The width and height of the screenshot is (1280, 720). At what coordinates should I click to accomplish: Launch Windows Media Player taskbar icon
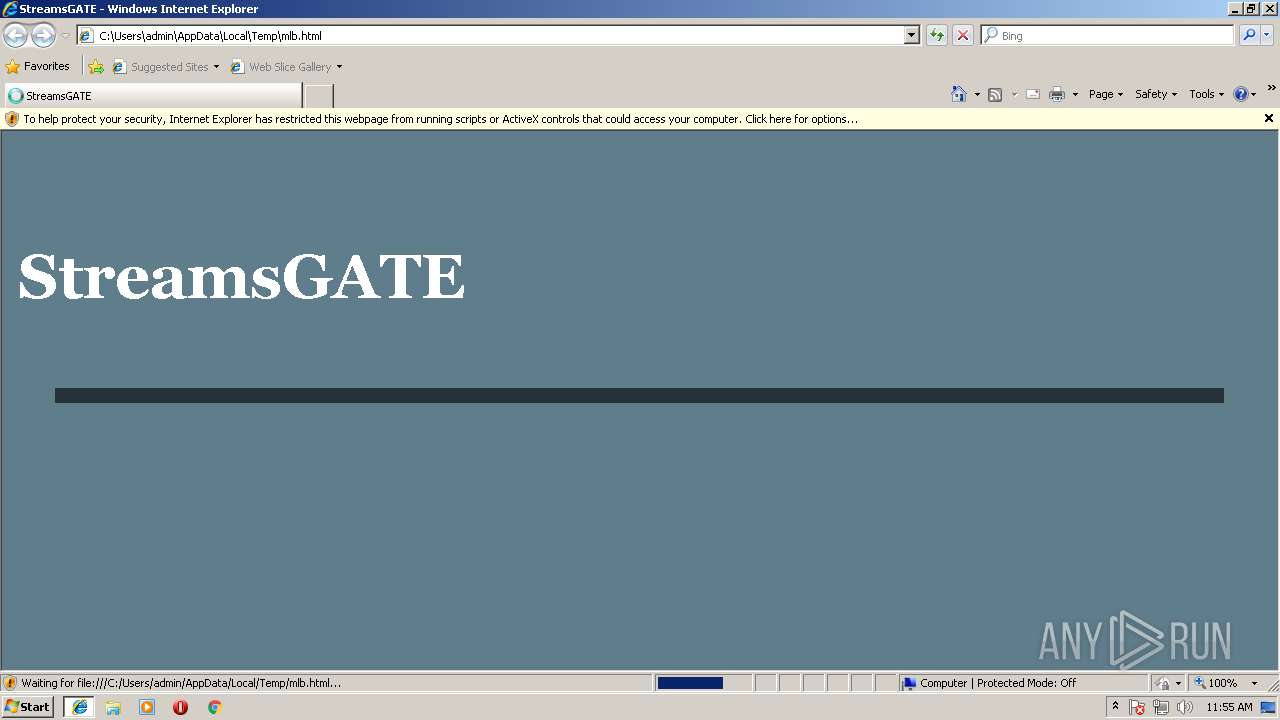pyautogui.click(x=147, y=707)
